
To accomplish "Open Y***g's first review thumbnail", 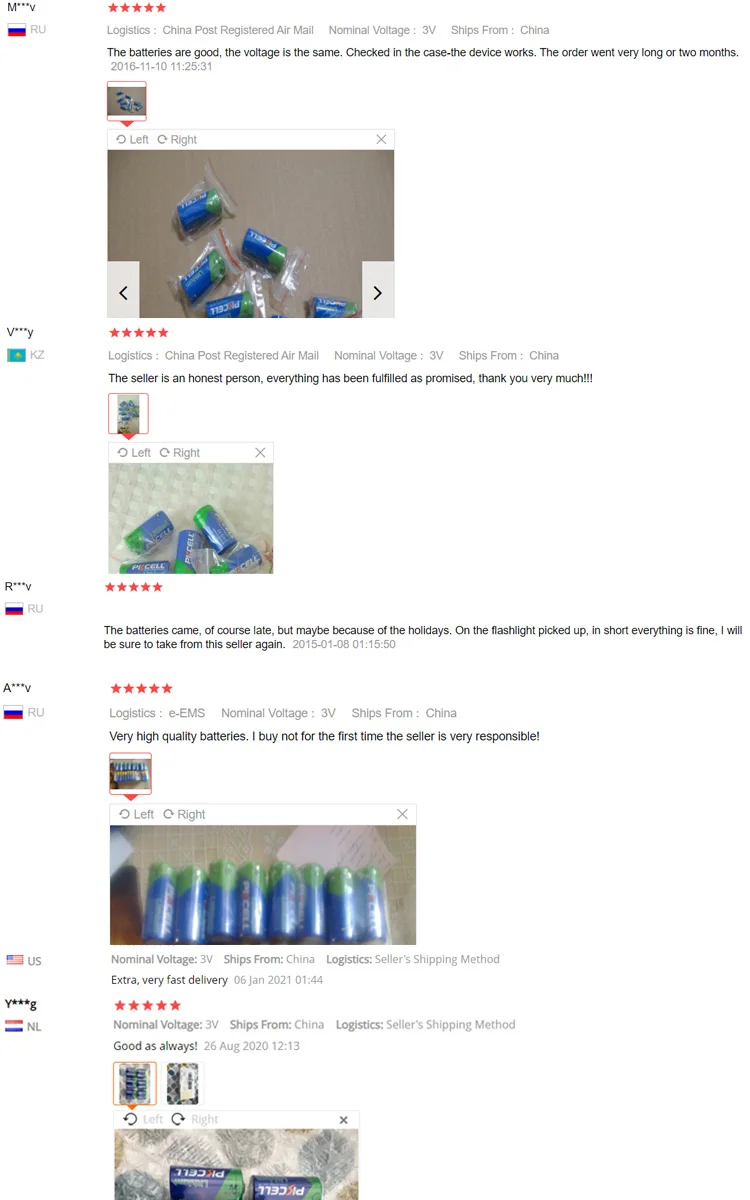I will point(135,1083).
